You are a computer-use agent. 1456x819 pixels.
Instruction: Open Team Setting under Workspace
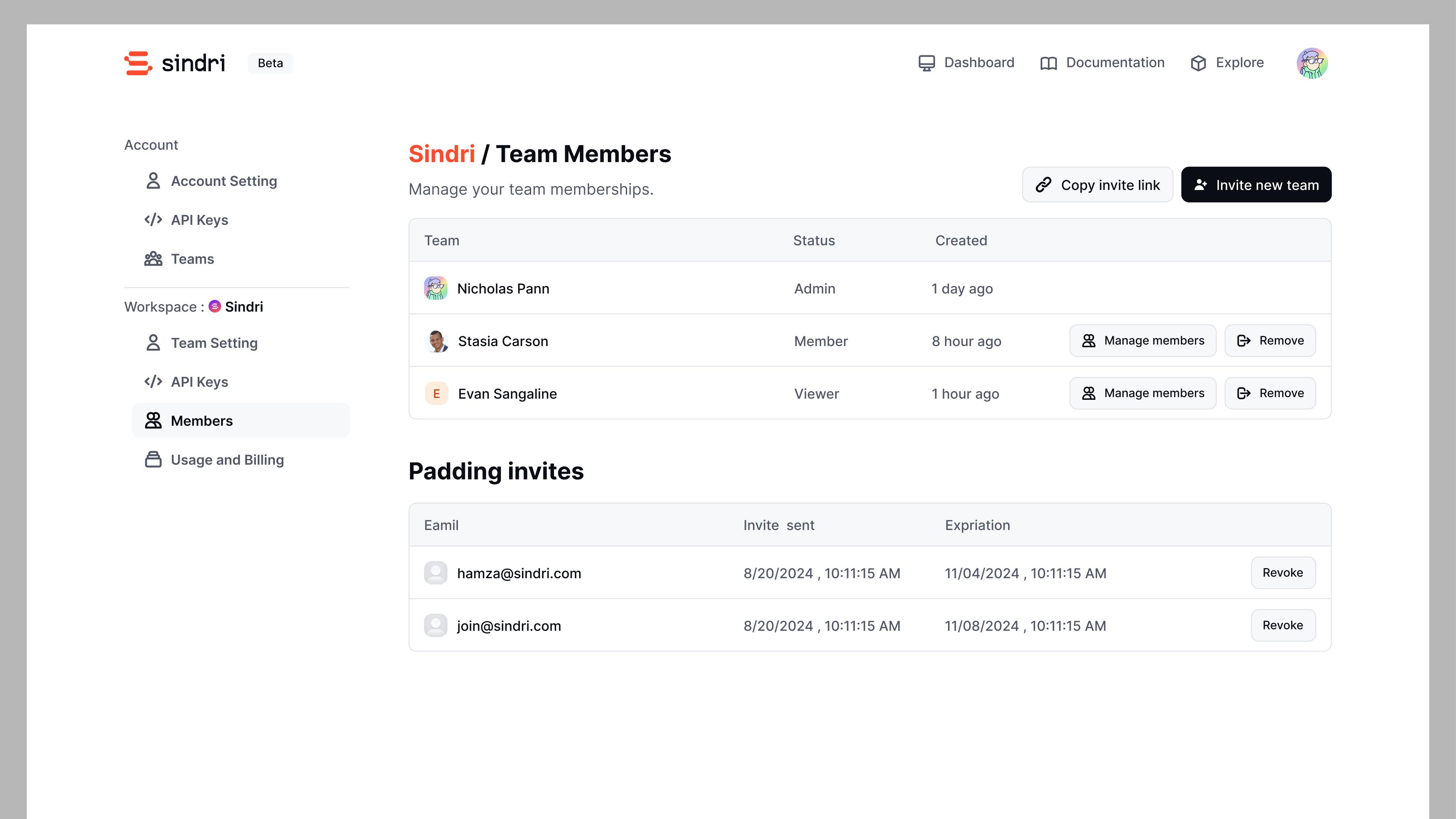pyautogui.click(x=214, y=343)
